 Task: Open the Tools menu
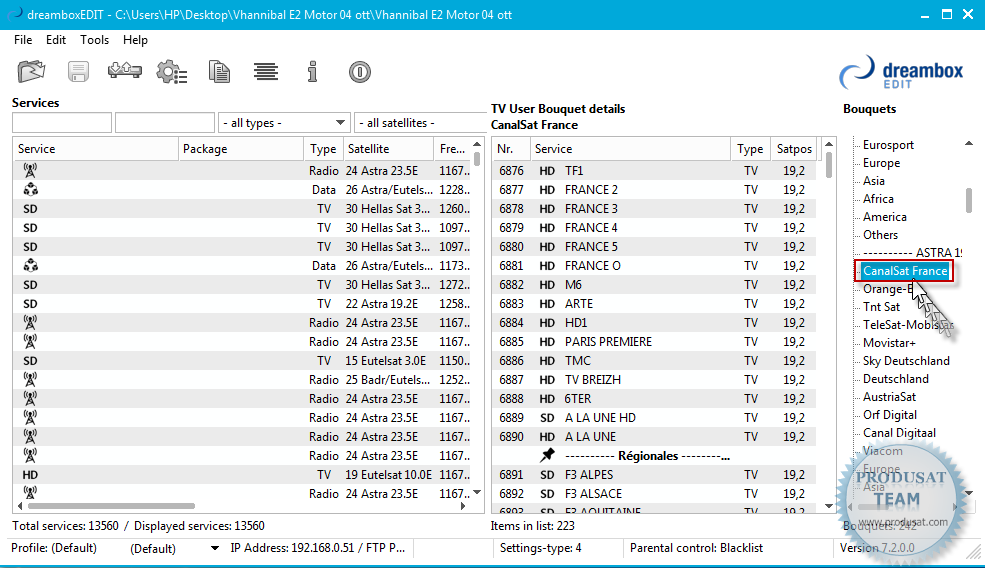tap(95, 40)
